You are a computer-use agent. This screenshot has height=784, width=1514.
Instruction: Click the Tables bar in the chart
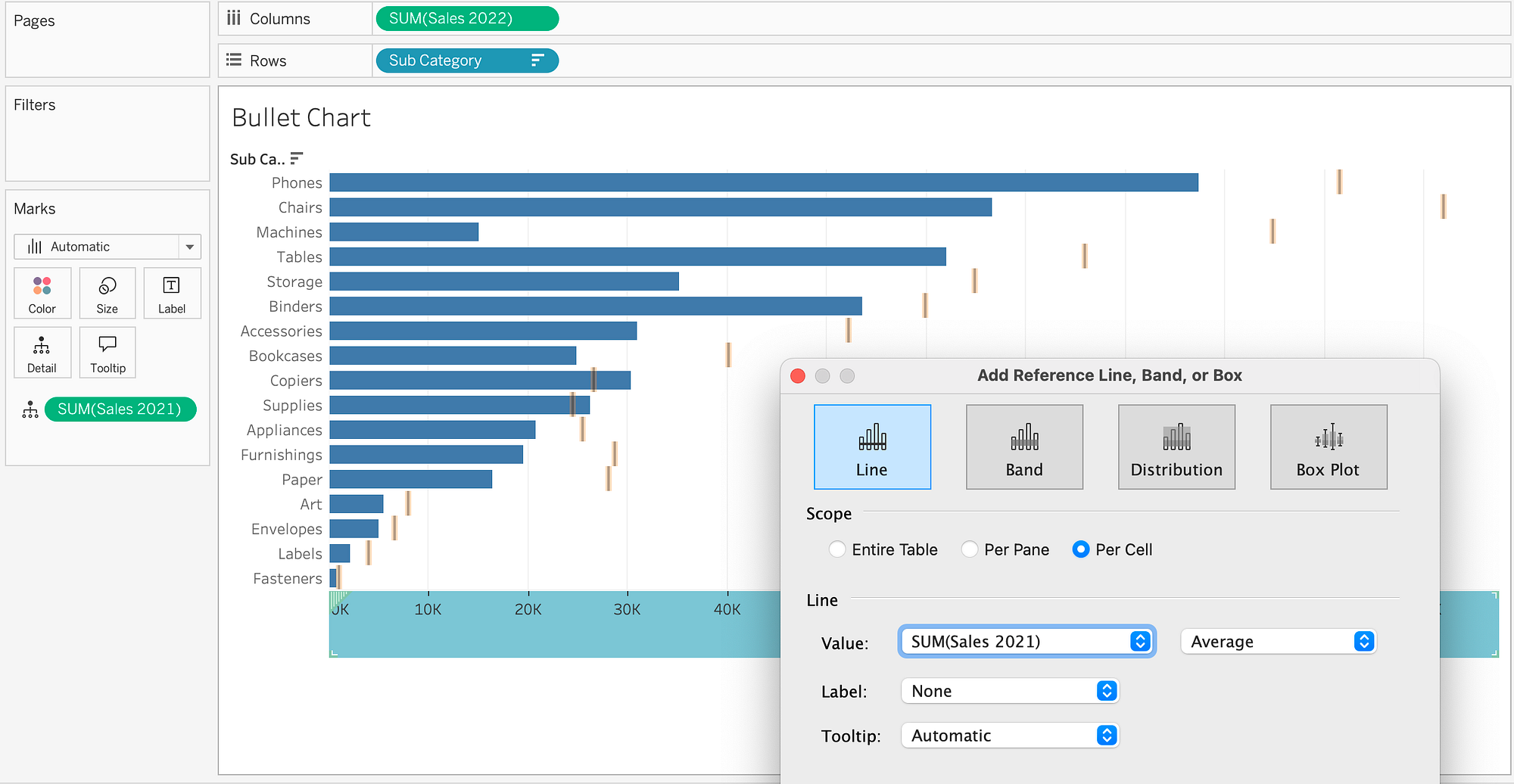638,257
